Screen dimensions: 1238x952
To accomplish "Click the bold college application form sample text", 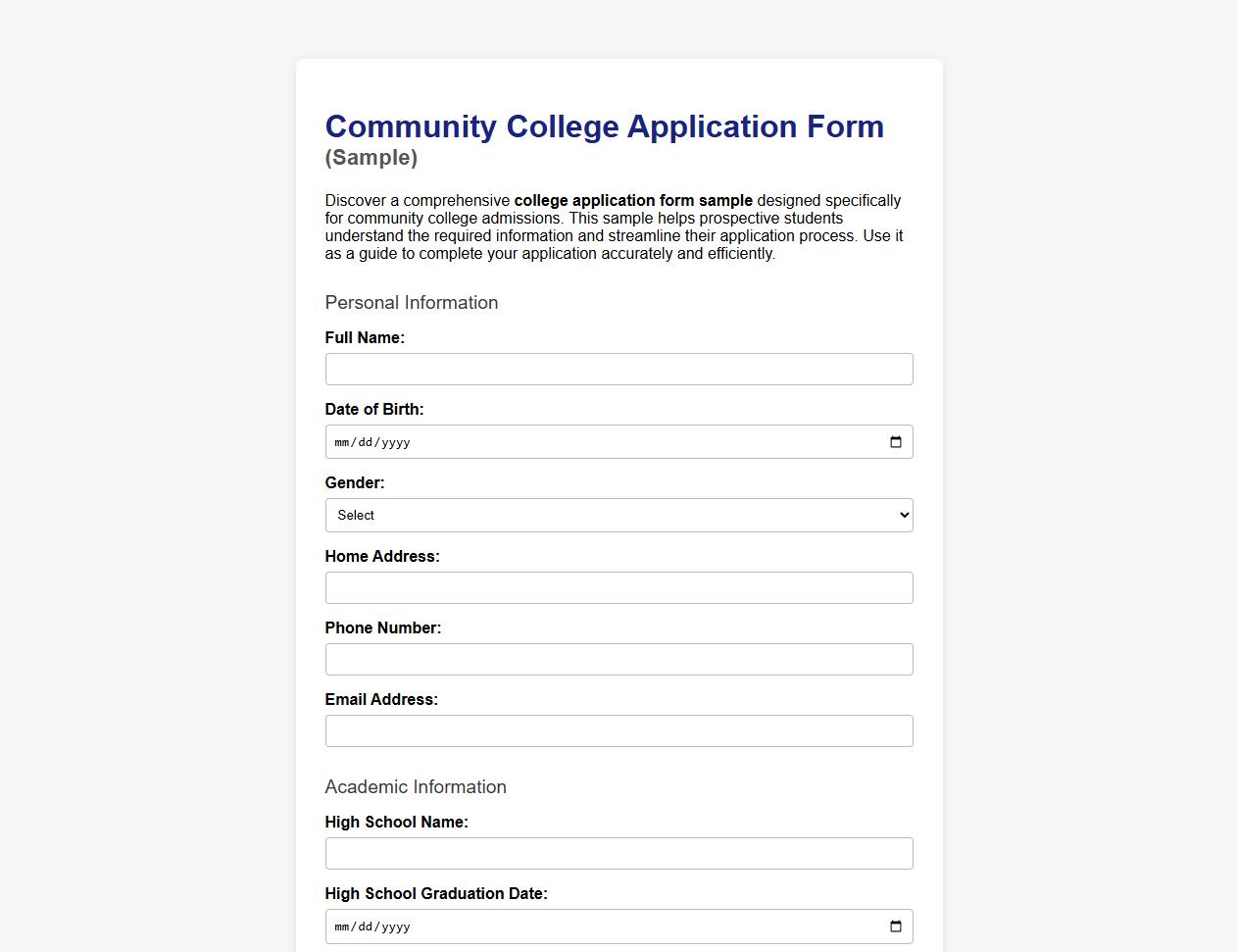I will [x=633, y=200].
